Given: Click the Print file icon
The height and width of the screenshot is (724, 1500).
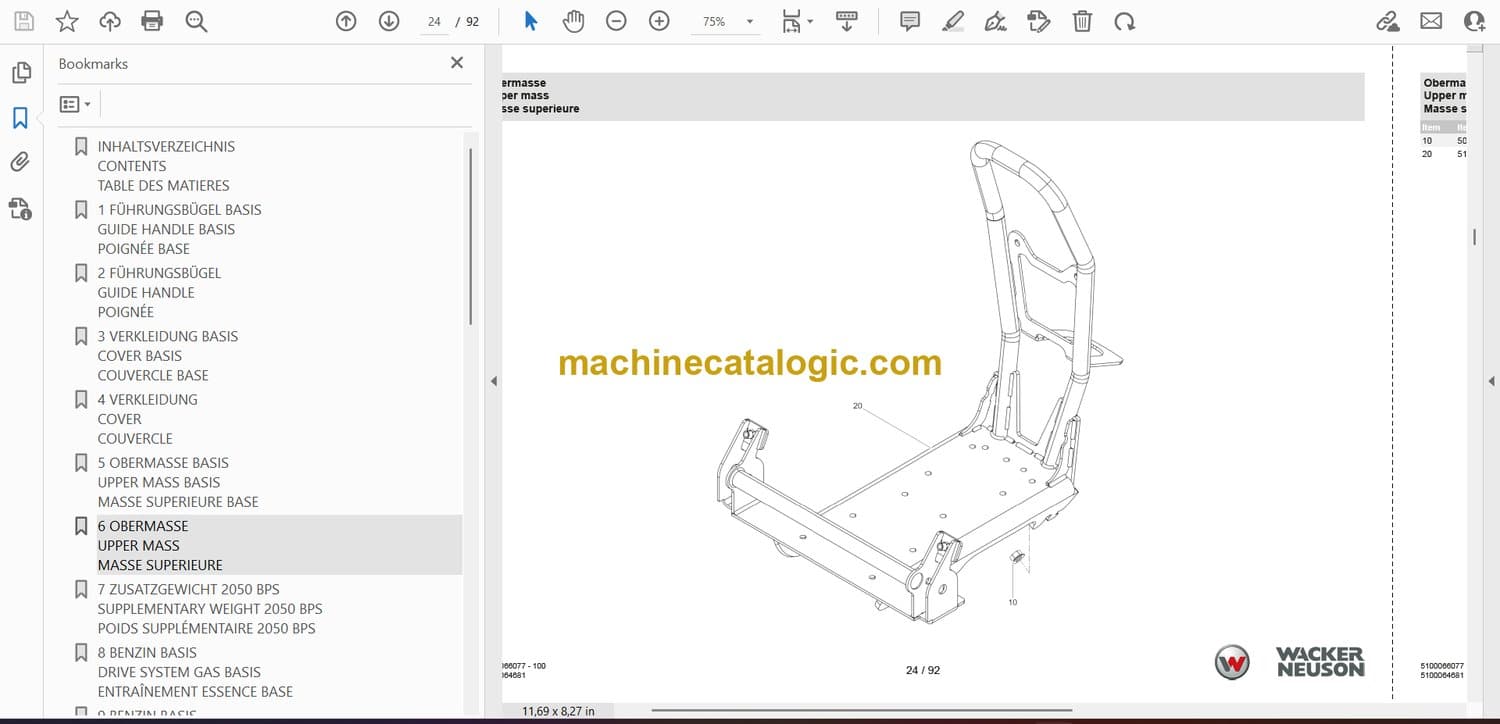Looking at the screenshot, I should tap(152, 21).
